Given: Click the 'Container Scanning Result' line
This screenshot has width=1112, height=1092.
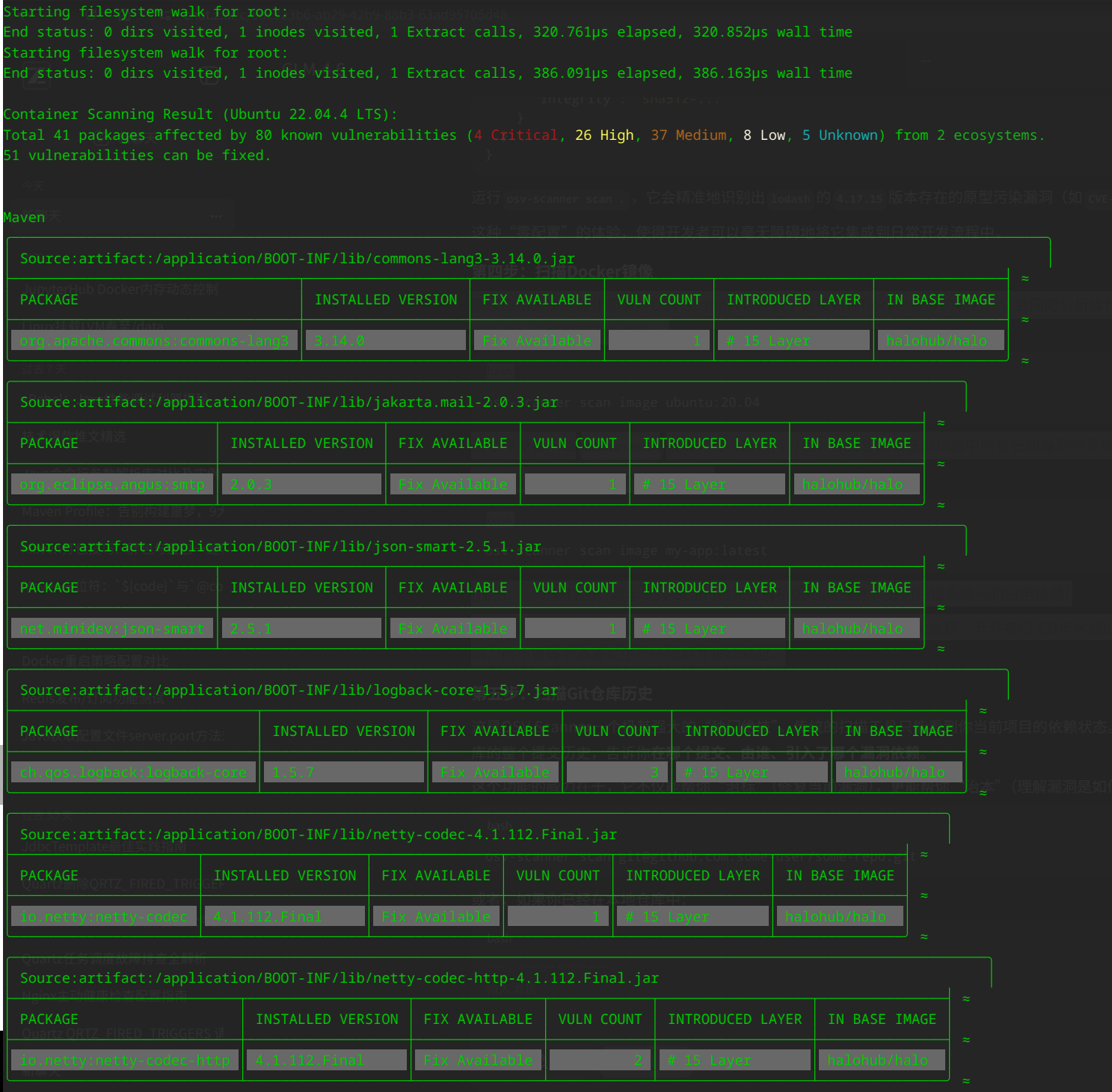Looking at the screenshot, I should click(200, 114).
